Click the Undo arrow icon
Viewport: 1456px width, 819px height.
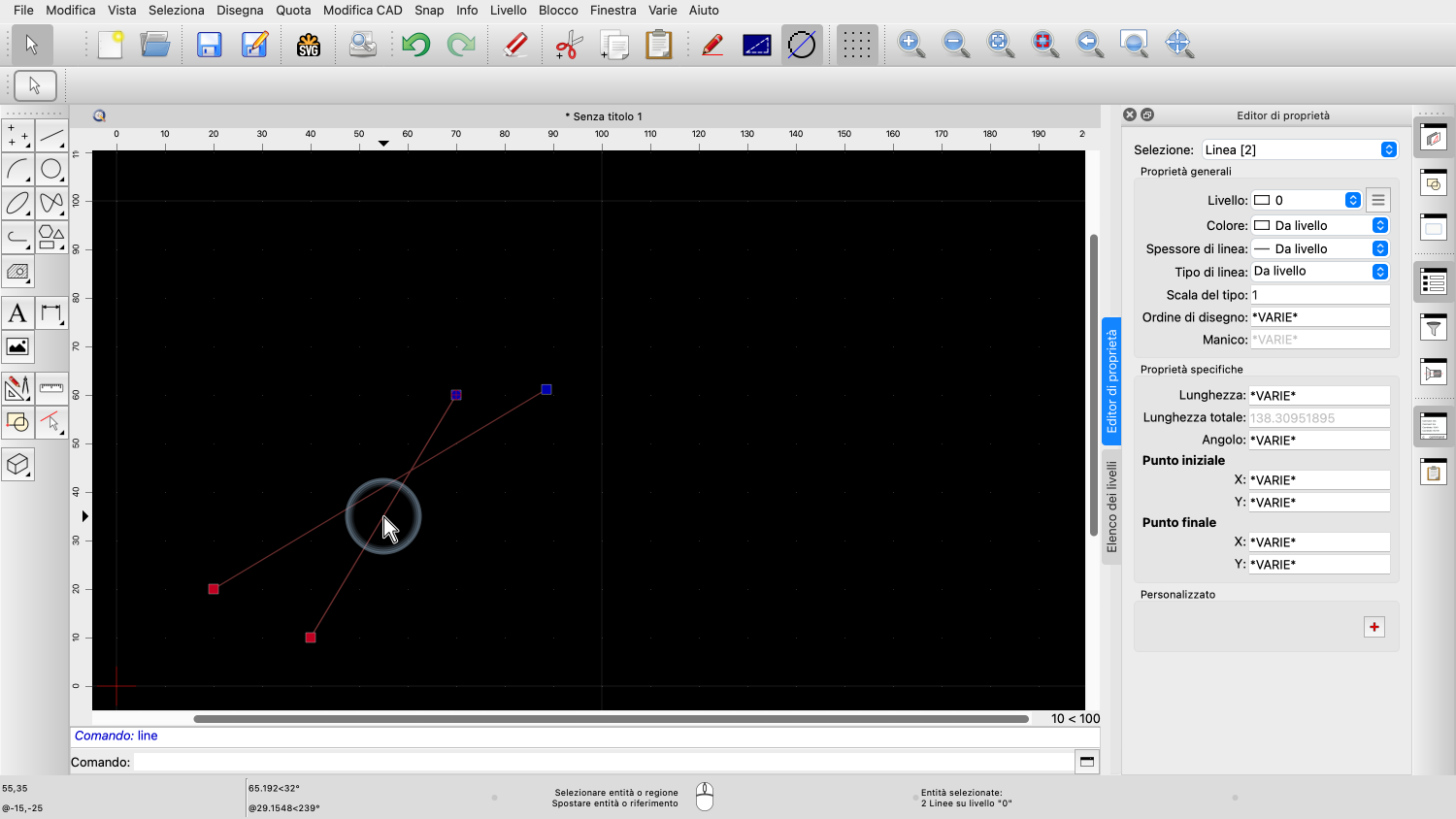(416, 45)
